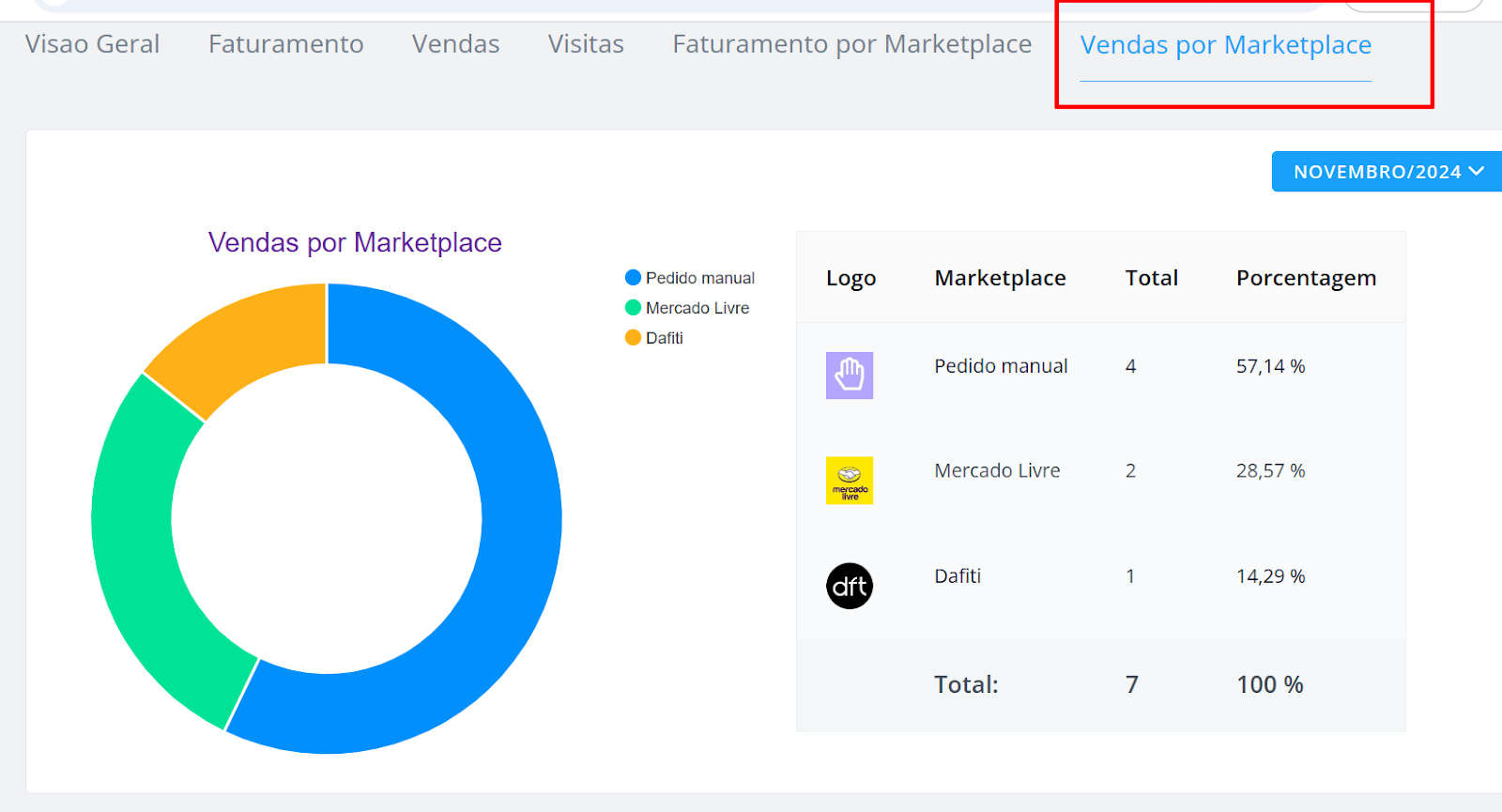The width and height of the screenshot is (1502, 812).
Task: Click the 14,29 % percentage cell
Action: [1270, 575]
